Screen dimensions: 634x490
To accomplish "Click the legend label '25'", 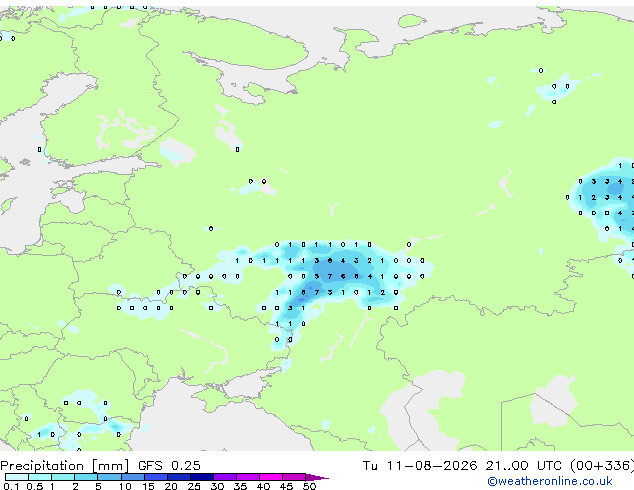I will (194, 486).
